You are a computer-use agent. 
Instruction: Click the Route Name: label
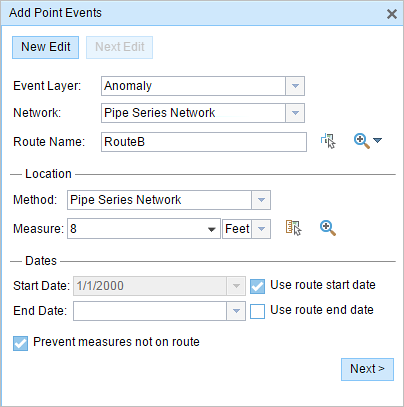pos(49,142)
